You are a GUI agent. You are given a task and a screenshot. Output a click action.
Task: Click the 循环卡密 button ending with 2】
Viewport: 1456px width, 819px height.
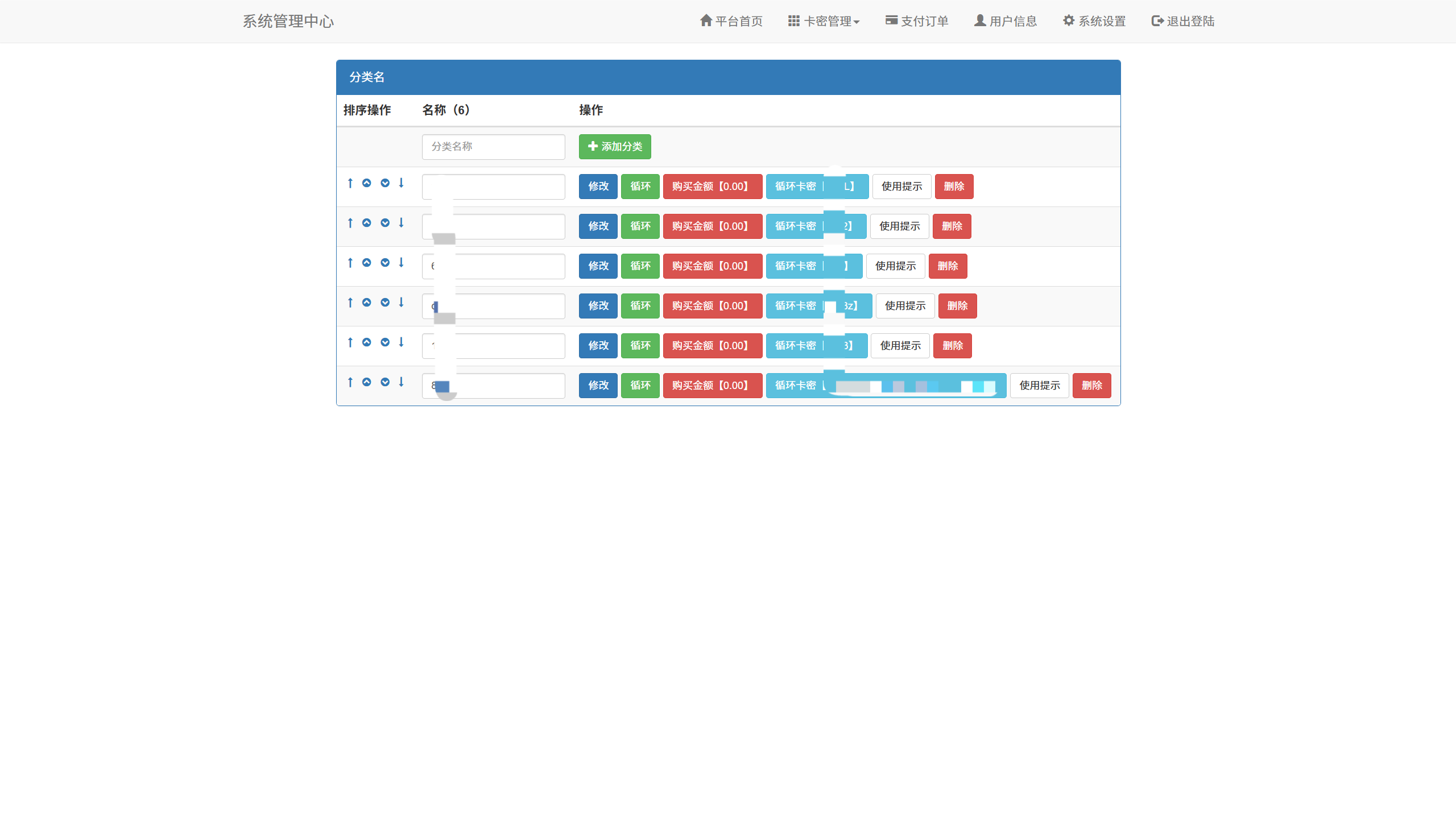tap(816, 226)
